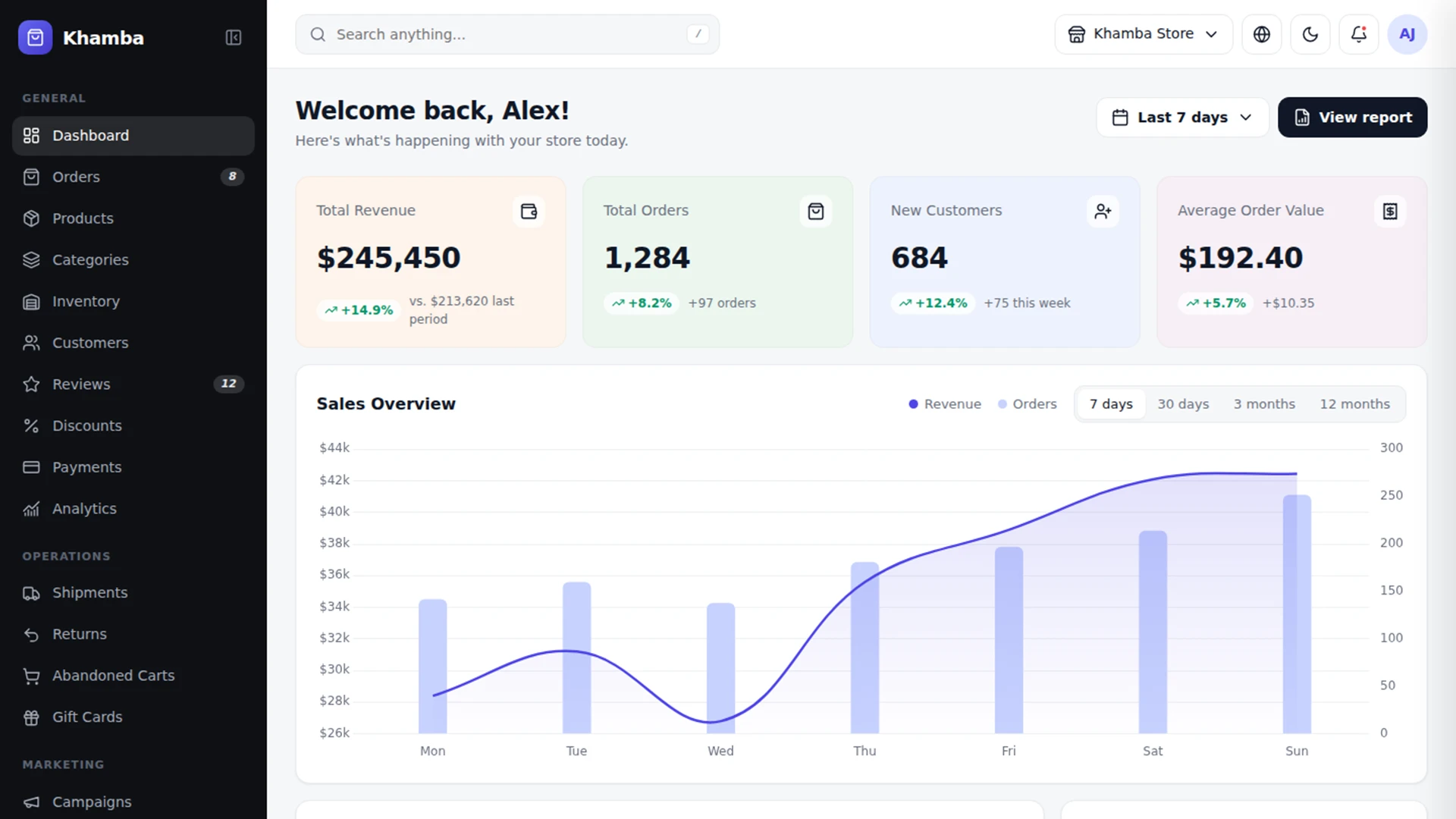Viewport: 1456px width, 819px height.
Task: Click the wallet icon on Total Revenue card
Action: pos(529,211)
